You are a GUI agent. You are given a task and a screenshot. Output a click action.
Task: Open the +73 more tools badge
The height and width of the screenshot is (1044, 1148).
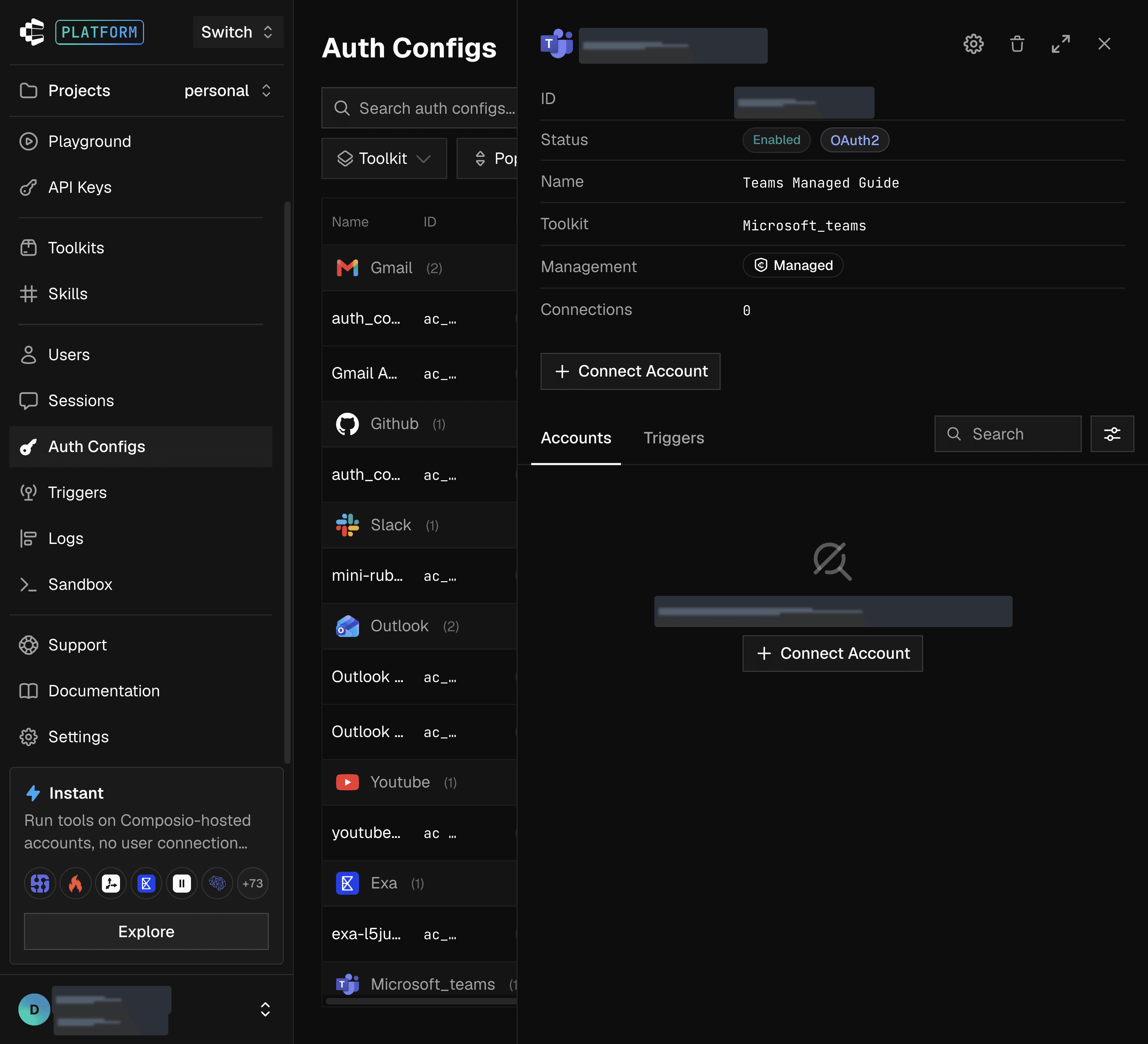(x=253, y=883)
